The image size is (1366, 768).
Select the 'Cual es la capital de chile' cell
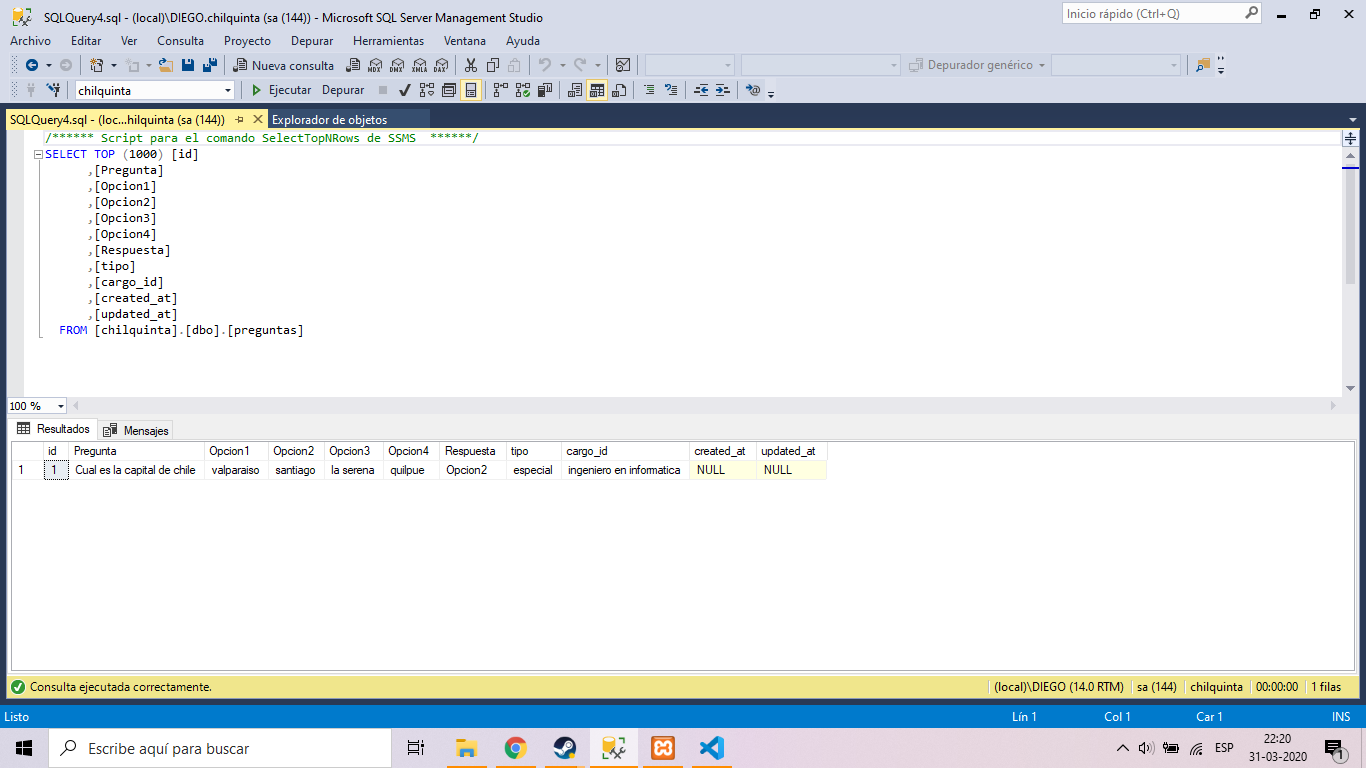pos(136,470)
